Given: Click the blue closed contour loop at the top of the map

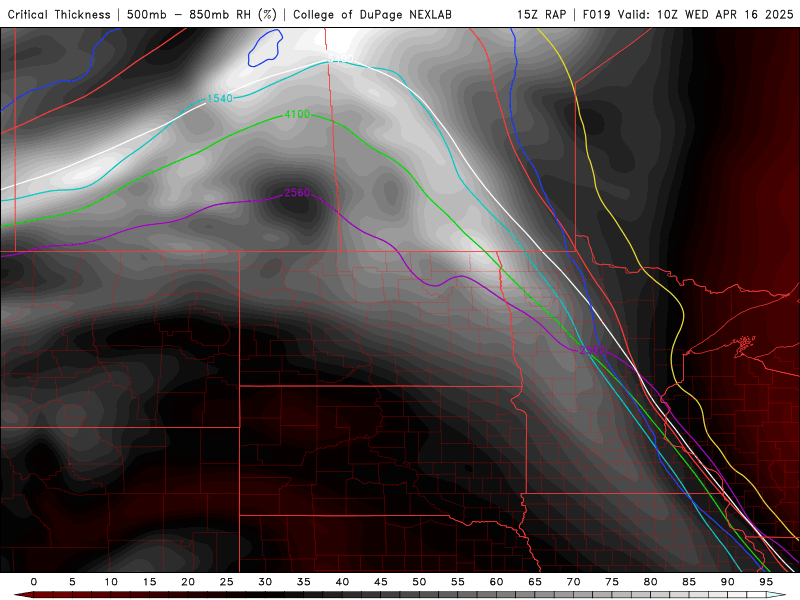Looking at the screenshot, I should (x=265, y=48).
